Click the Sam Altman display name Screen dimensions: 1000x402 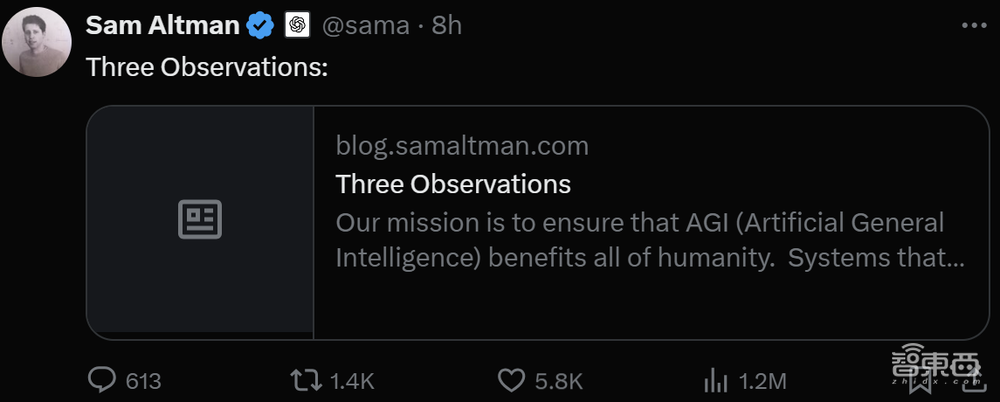point(163,26)
